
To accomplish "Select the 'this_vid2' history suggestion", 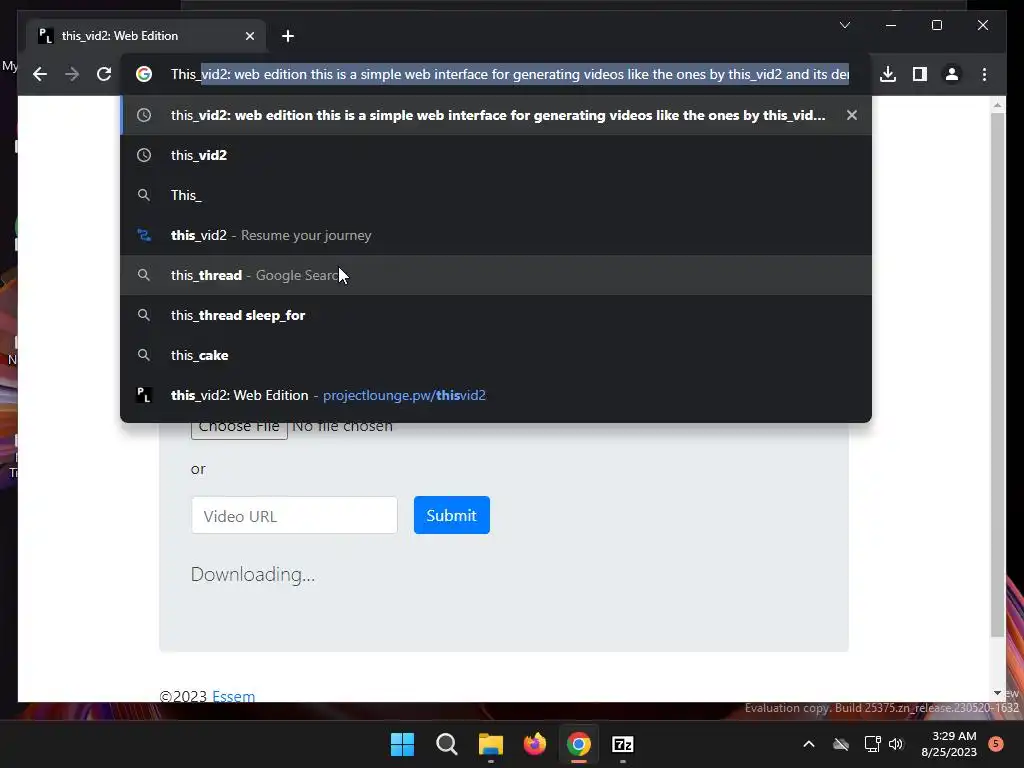I will coord(496,155).
